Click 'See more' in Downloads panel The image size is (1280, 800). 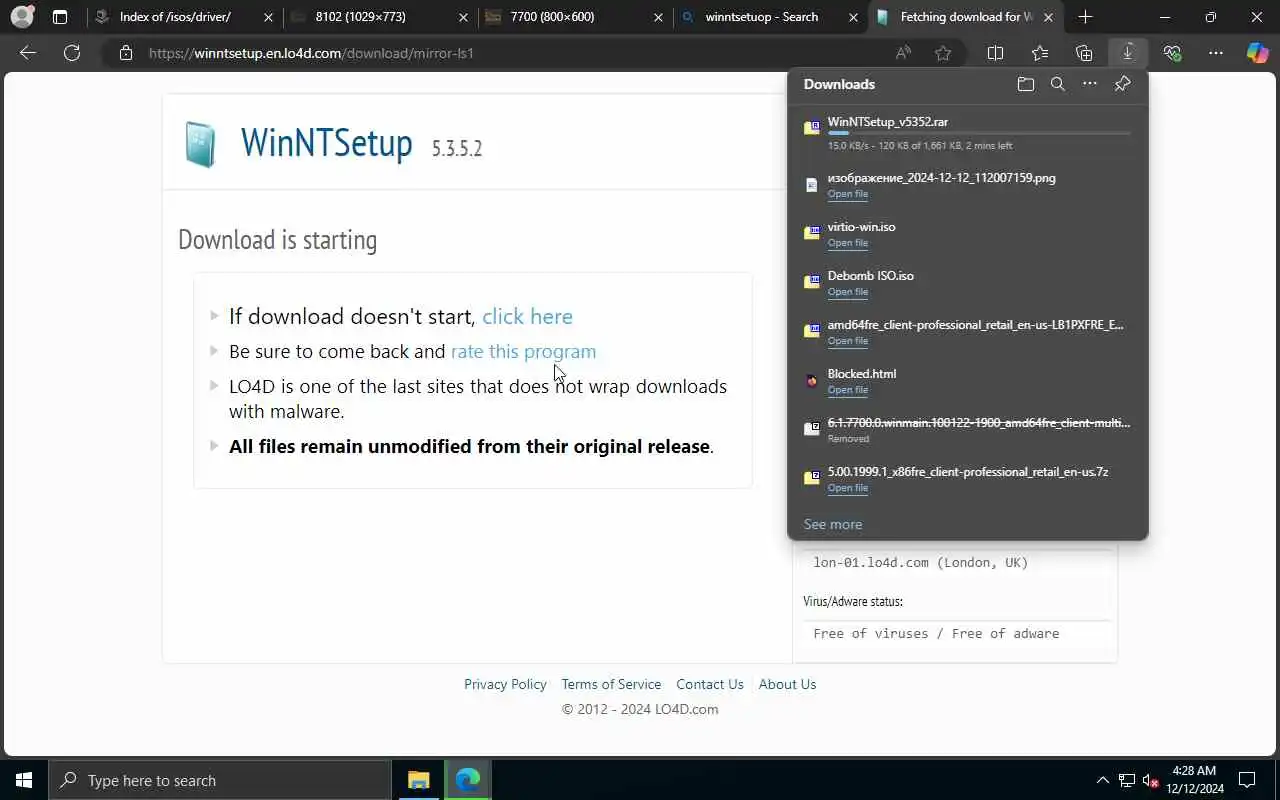point(832,524)
